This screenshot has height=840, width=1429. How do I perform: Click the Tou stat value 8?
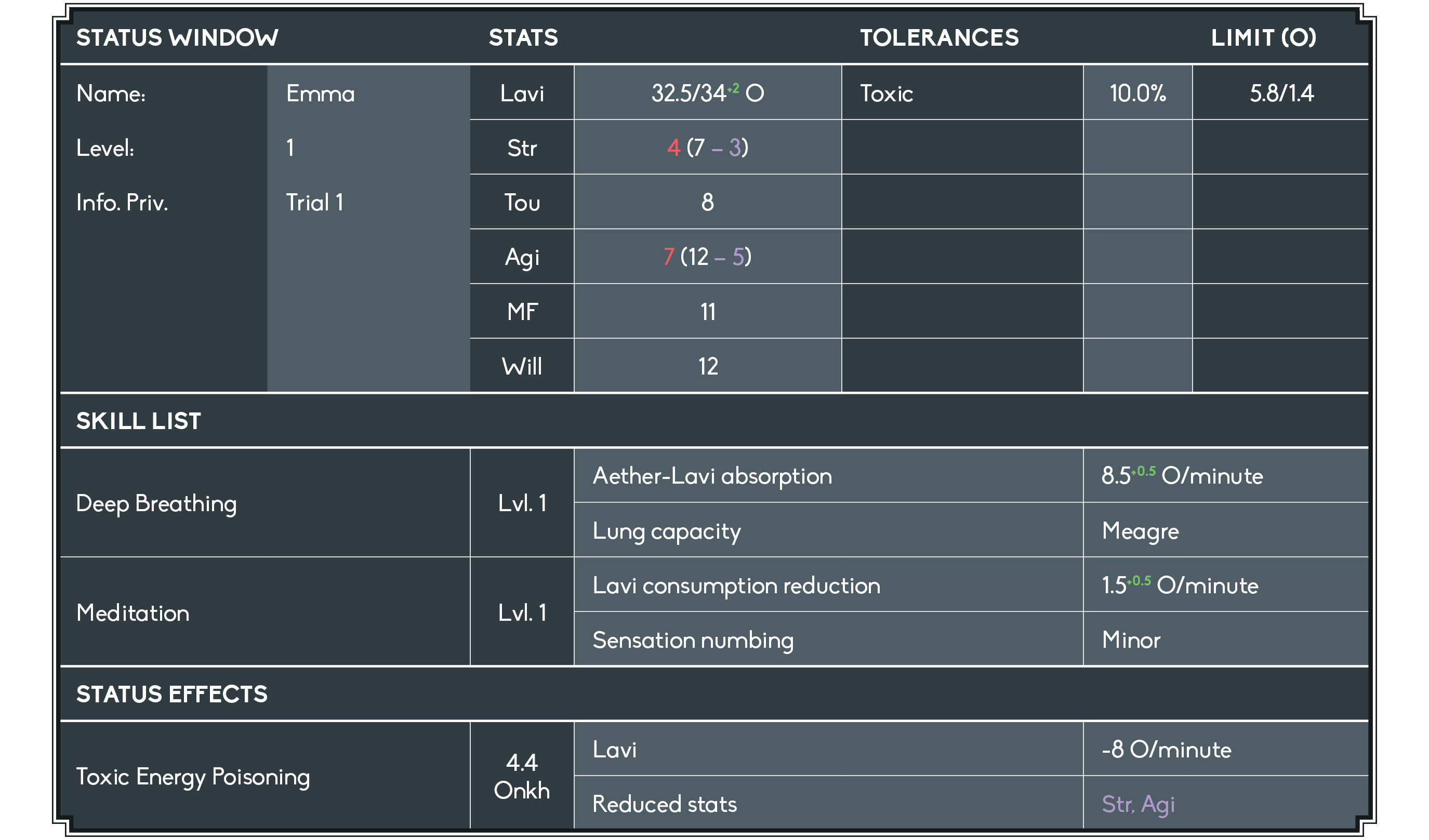tap(708, 203)
